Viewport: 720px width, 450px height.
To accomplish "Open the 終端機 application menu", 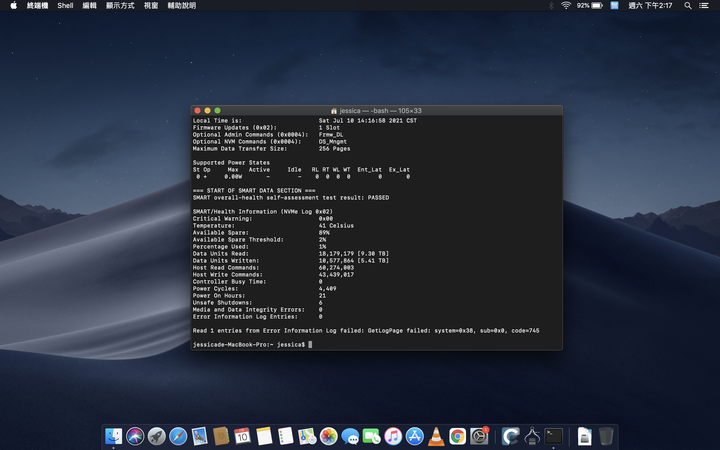I will pyautogui.click(x=37, y=6).
